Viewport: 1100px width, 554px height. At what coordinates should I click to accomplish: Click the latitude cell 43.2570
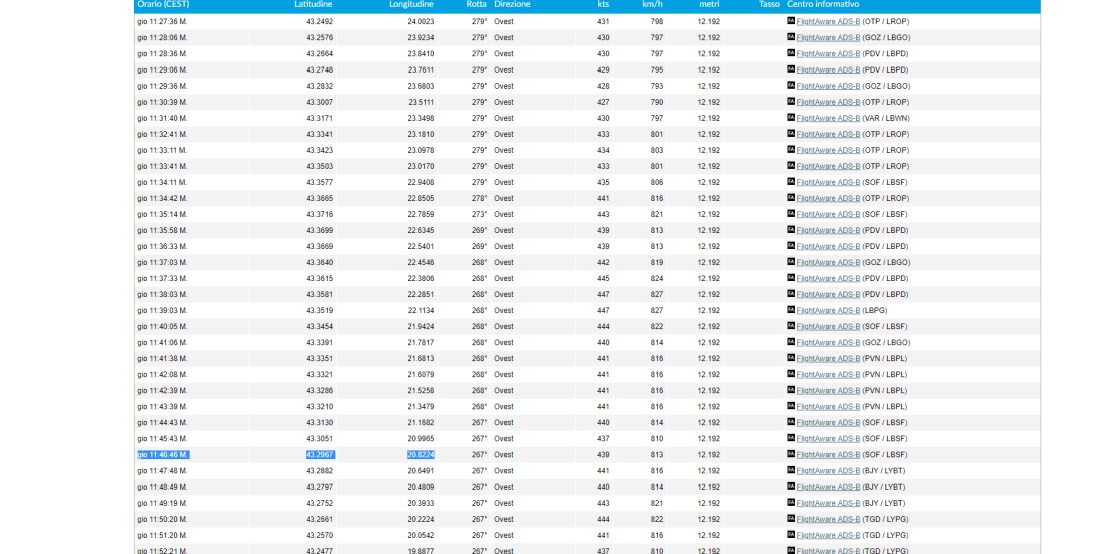click(x=320, y=536)
